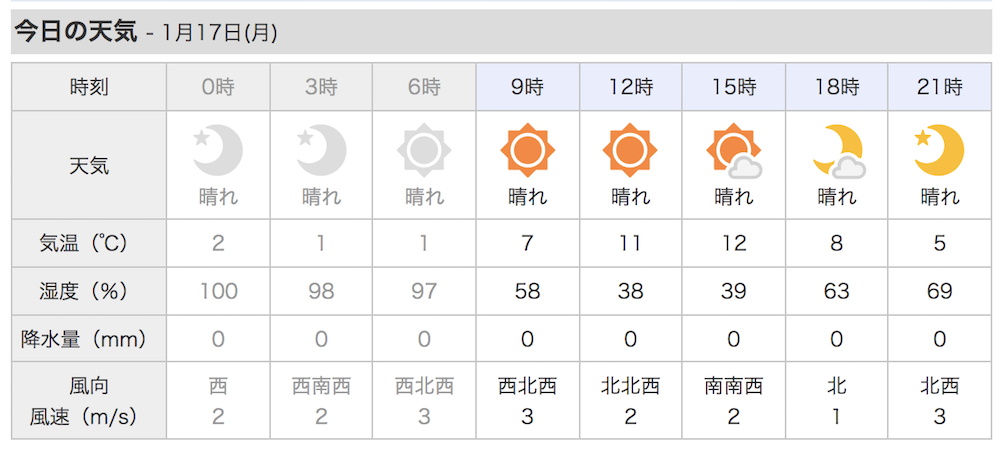Click the 12 degree temperature at 15時
The image size is (1000, 449).
[733, 243]
